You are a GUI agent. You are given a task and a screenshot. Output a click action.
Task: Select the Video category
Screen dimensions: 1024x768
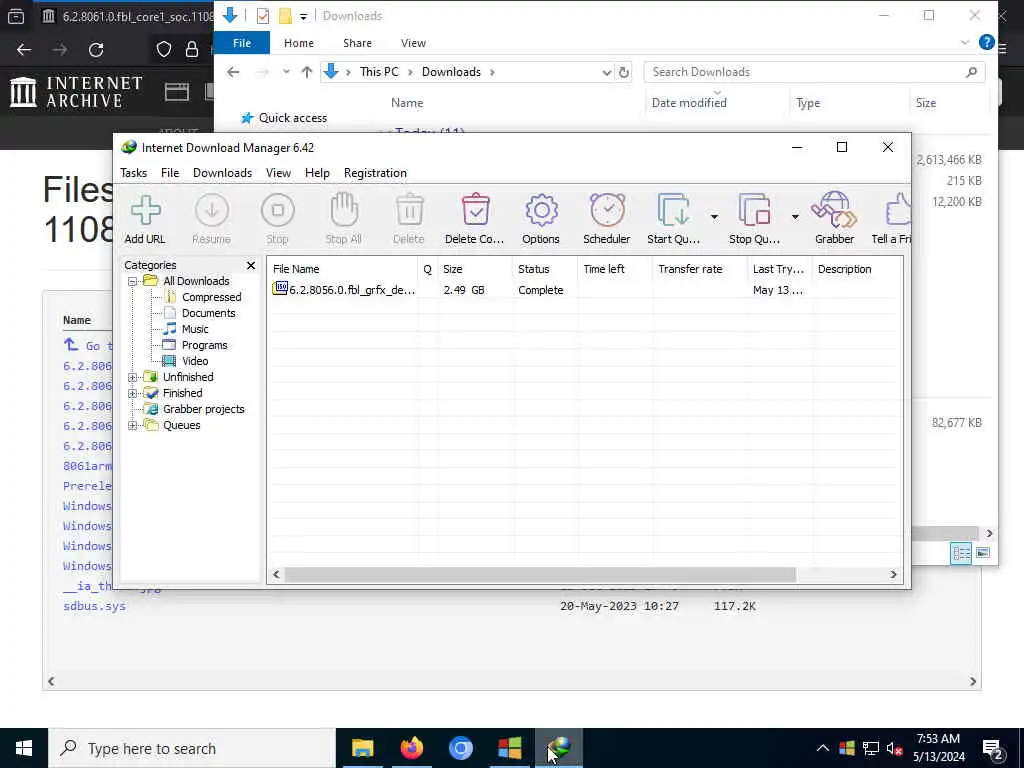coord(195,361)
